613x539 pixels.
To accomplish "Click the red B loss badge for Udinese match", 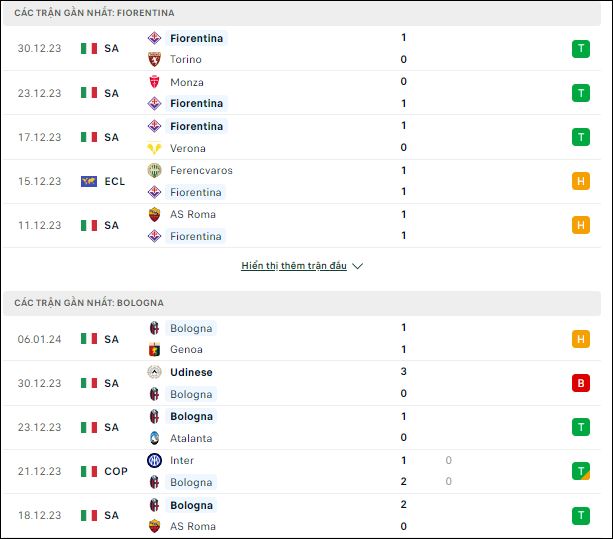I will (x=581, y=383).
